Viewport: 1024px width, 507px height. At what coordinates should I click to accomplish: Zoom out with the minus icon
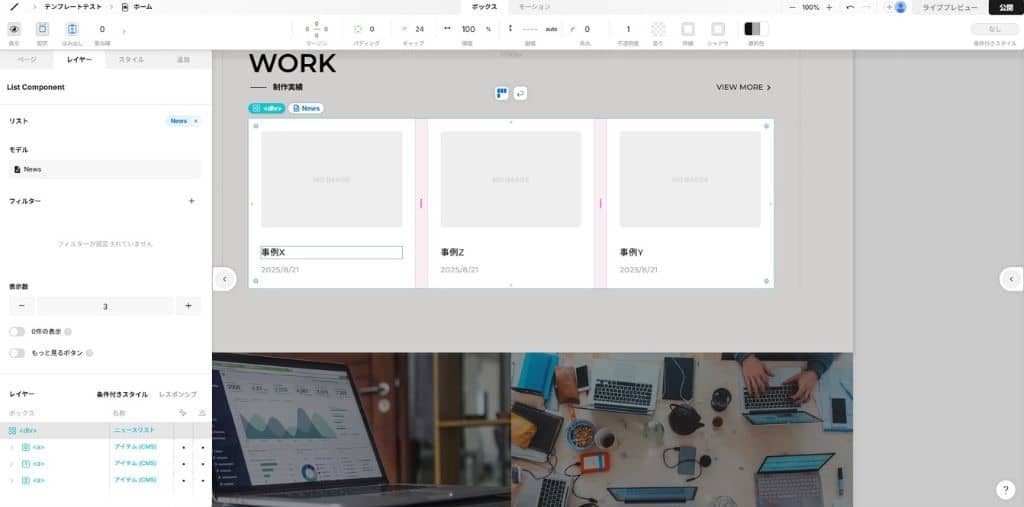(x=793, y=7)
